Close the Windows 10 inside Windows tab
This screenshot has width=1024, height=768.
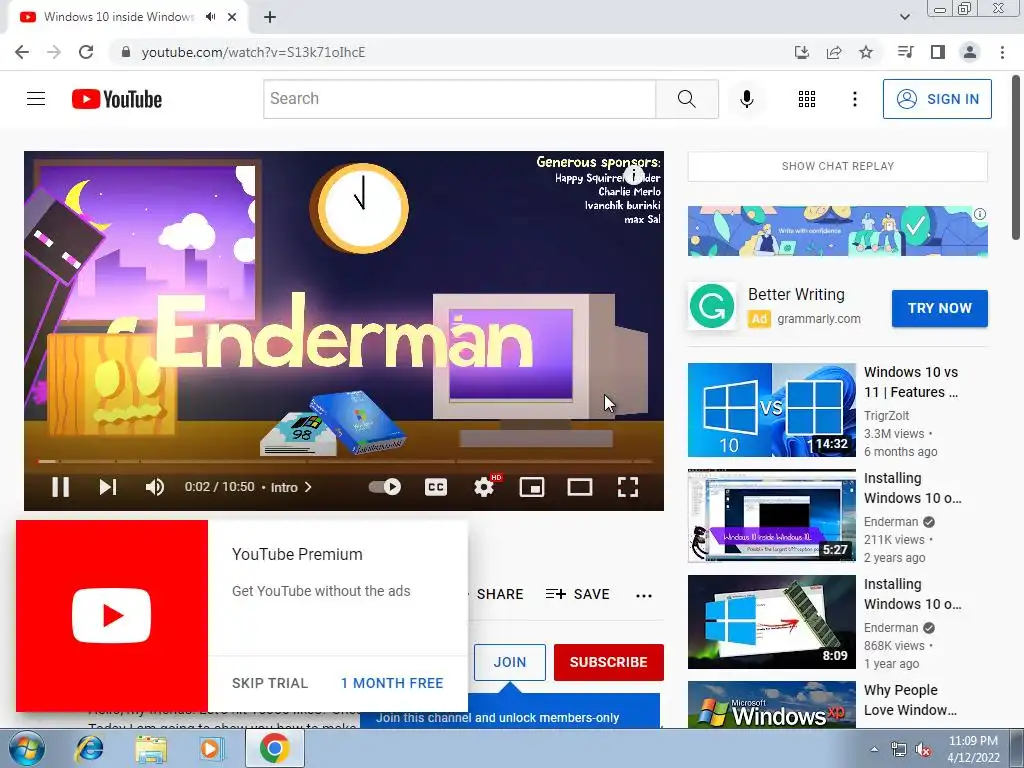[232, 17]
